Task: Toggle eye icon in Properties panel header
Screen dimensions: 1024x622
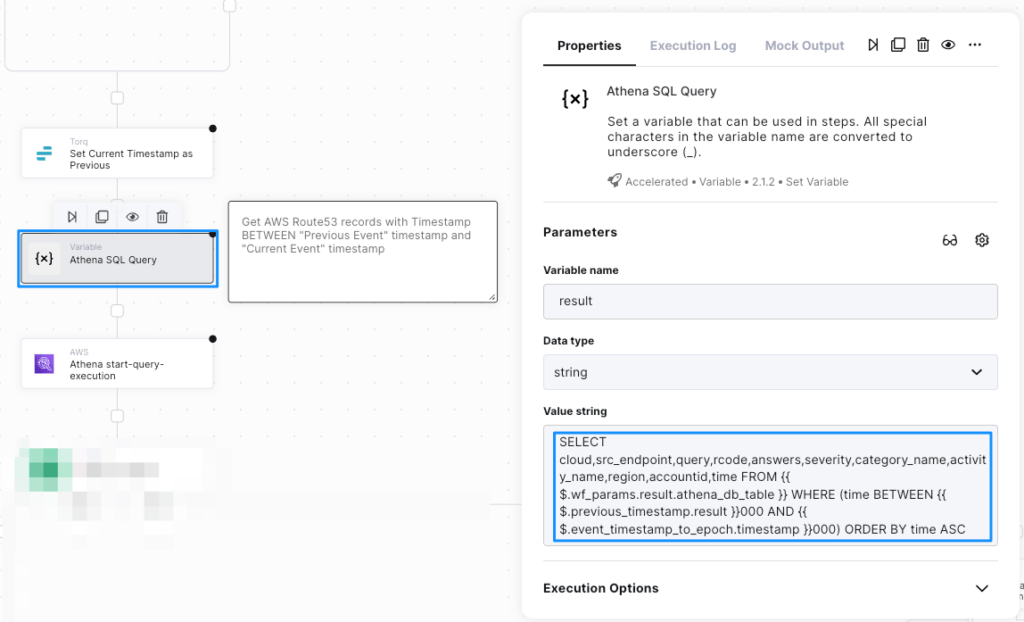Action: click(x=948, y=45)
